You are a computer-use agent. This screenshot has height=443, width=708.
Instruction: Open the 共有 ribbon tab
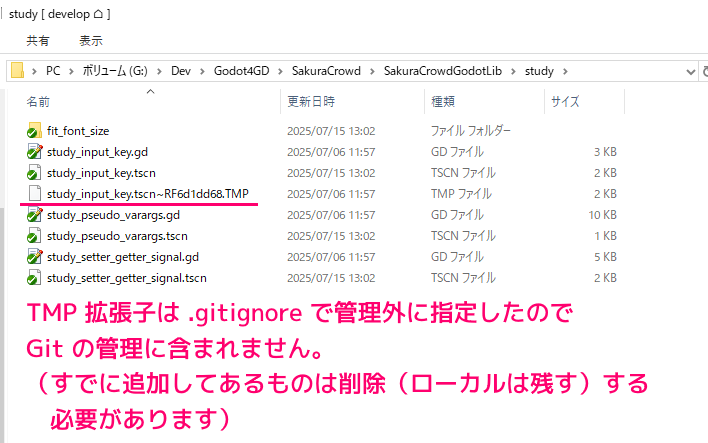point(38,41)
